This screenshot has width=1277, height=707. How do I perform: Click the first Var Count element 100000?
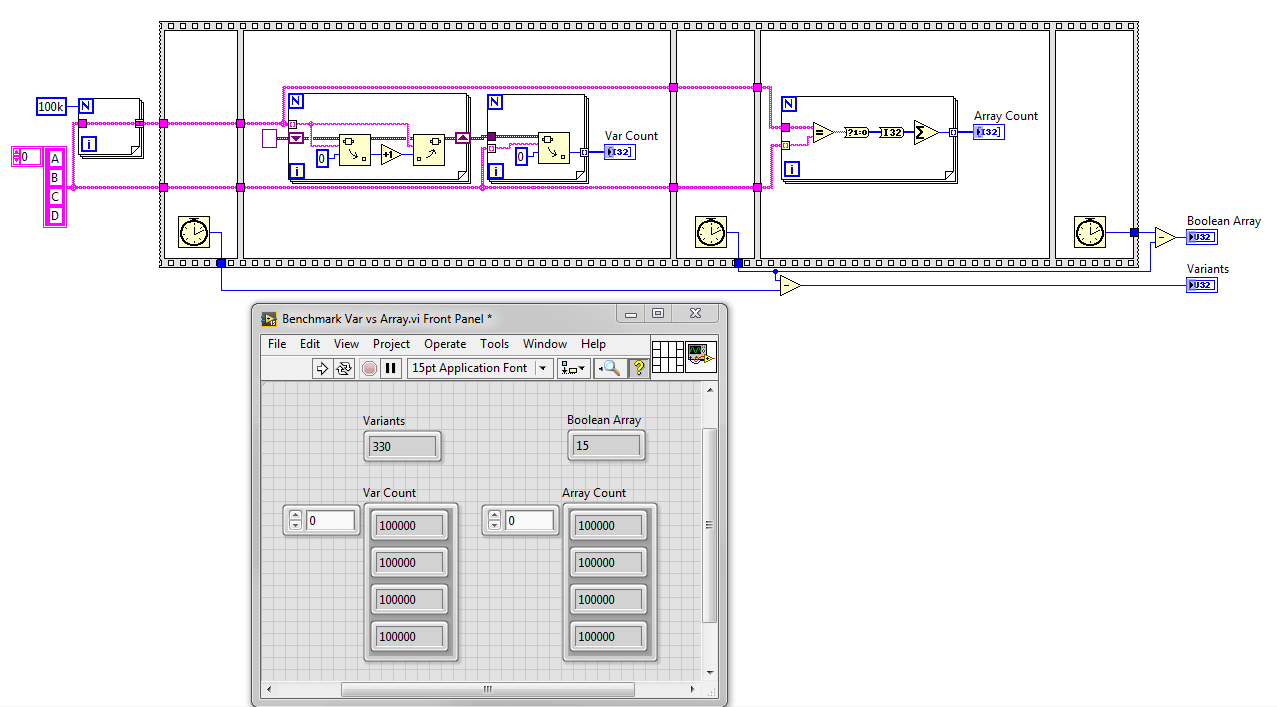pyautogui.click(x=410, y=525)
